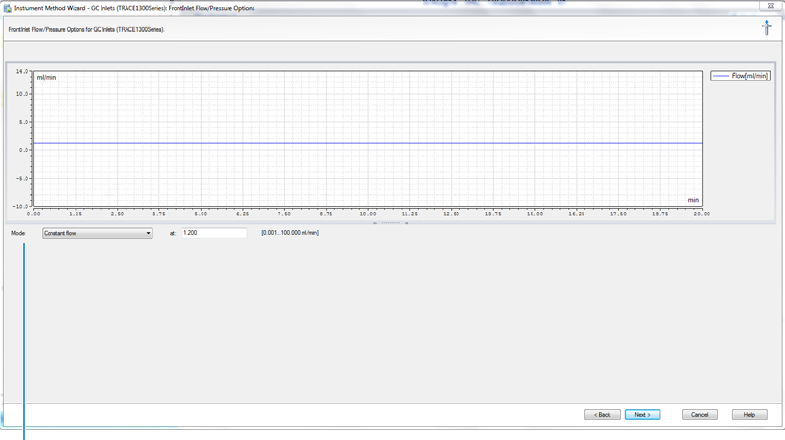Click the splitter grip below the chart
785x440 pixels.
(390, 223)
